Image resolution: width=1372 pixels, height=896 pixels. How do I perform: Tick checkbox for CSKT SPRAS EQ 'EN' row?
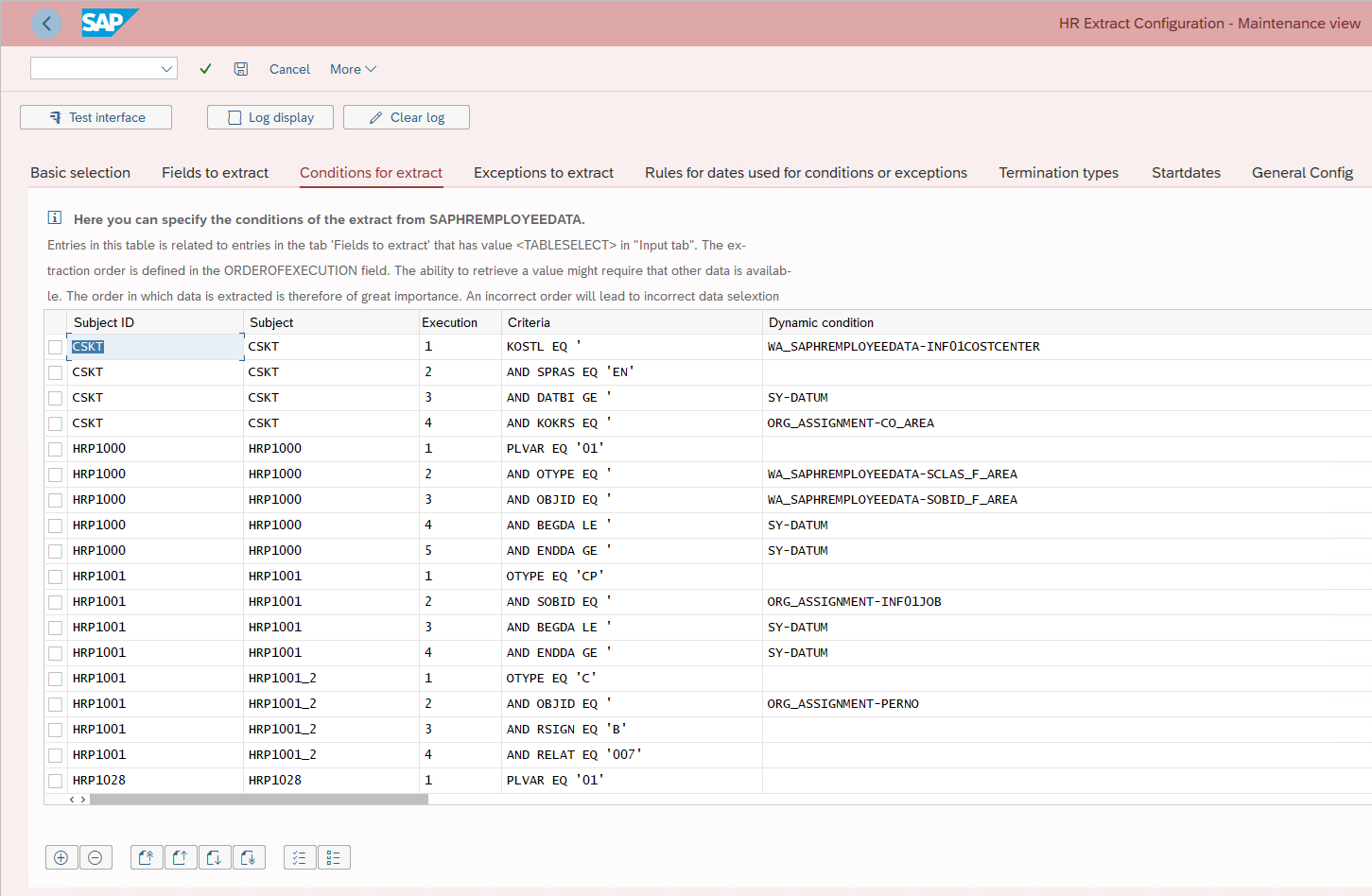[55, 372]
